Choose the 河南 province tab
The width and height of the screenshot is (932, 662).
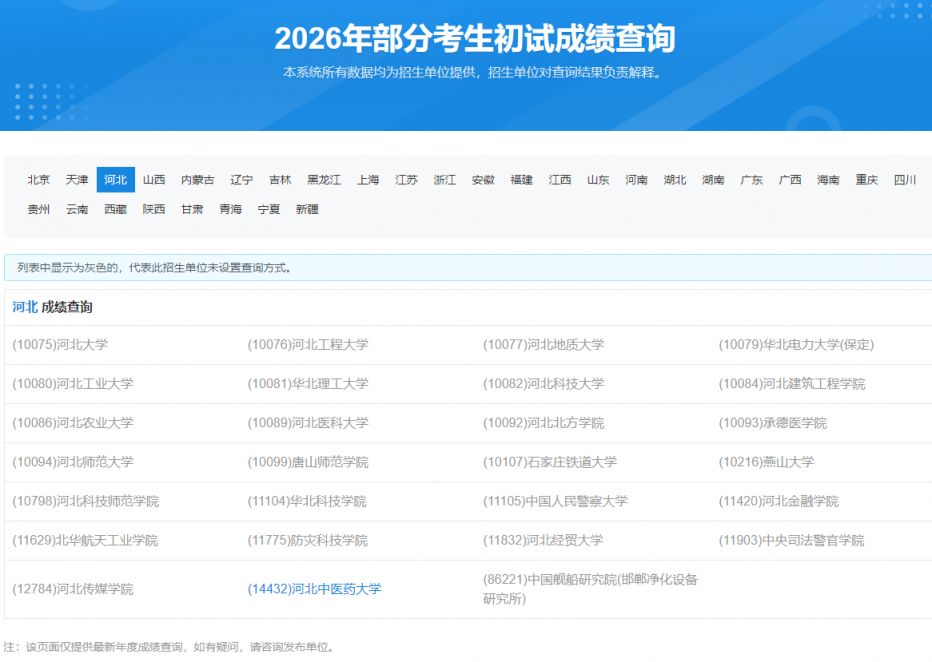pos(637,179)
